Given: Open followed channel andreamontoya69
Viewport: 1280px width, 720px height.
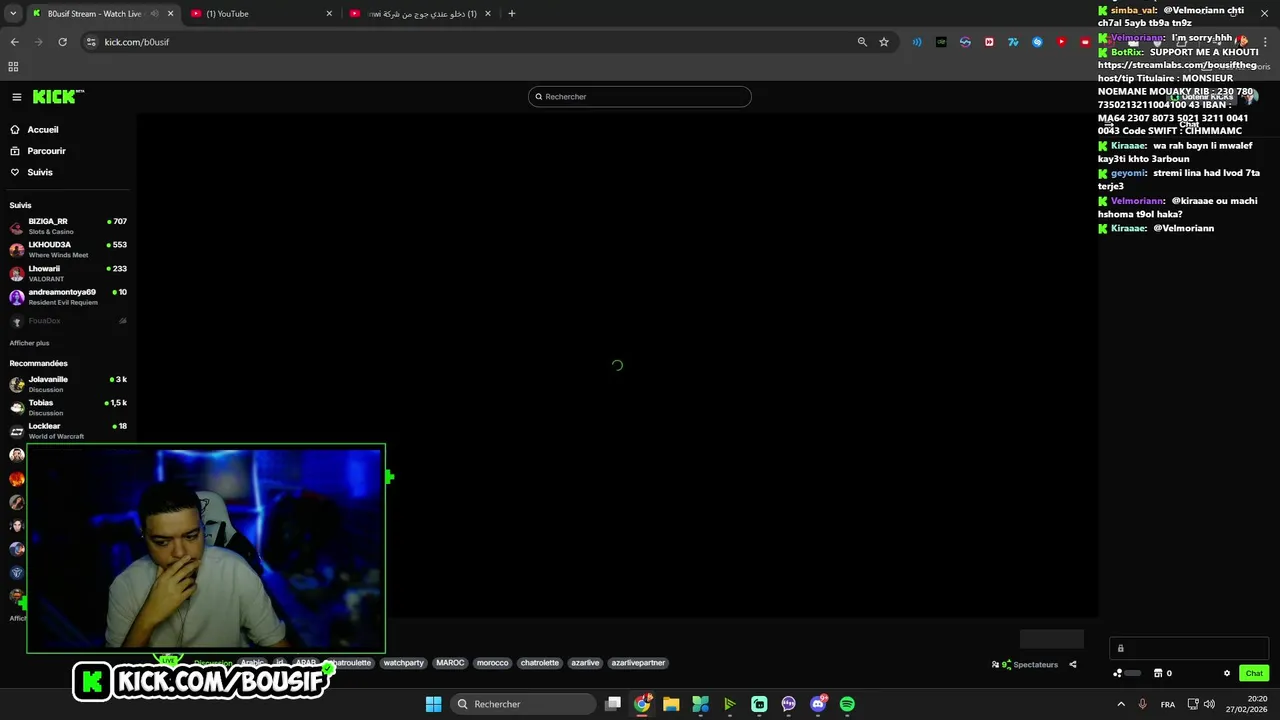Looking at the screenshot, I should tap(68, 297).
